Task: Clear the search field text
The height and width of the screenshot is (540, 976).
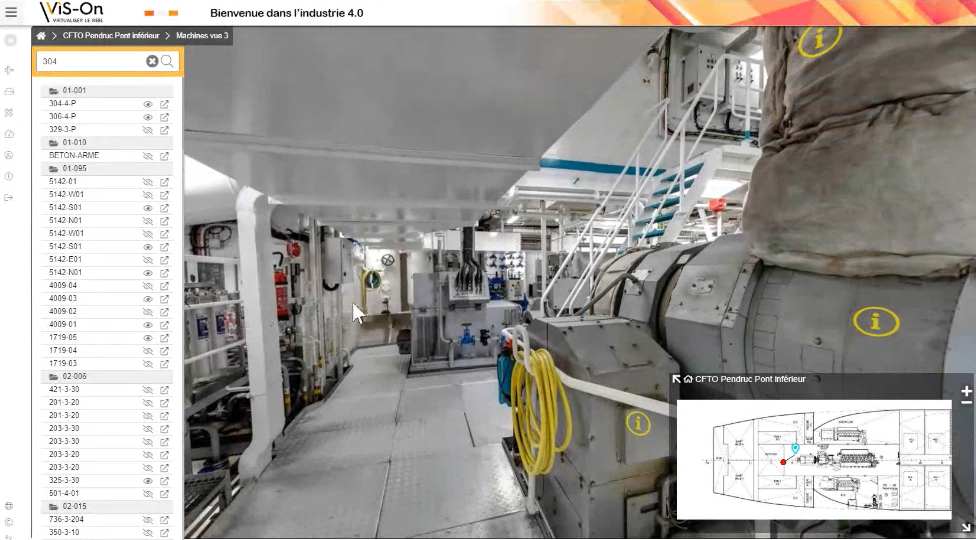Action: click(152, 61)
